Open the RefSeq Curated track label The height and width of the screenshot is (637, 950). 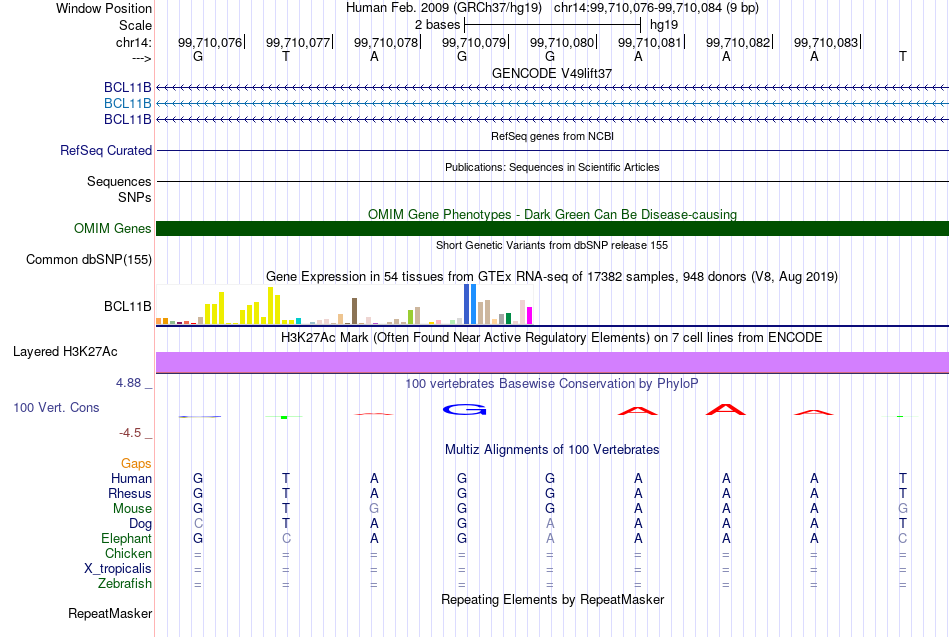point(105,150)
